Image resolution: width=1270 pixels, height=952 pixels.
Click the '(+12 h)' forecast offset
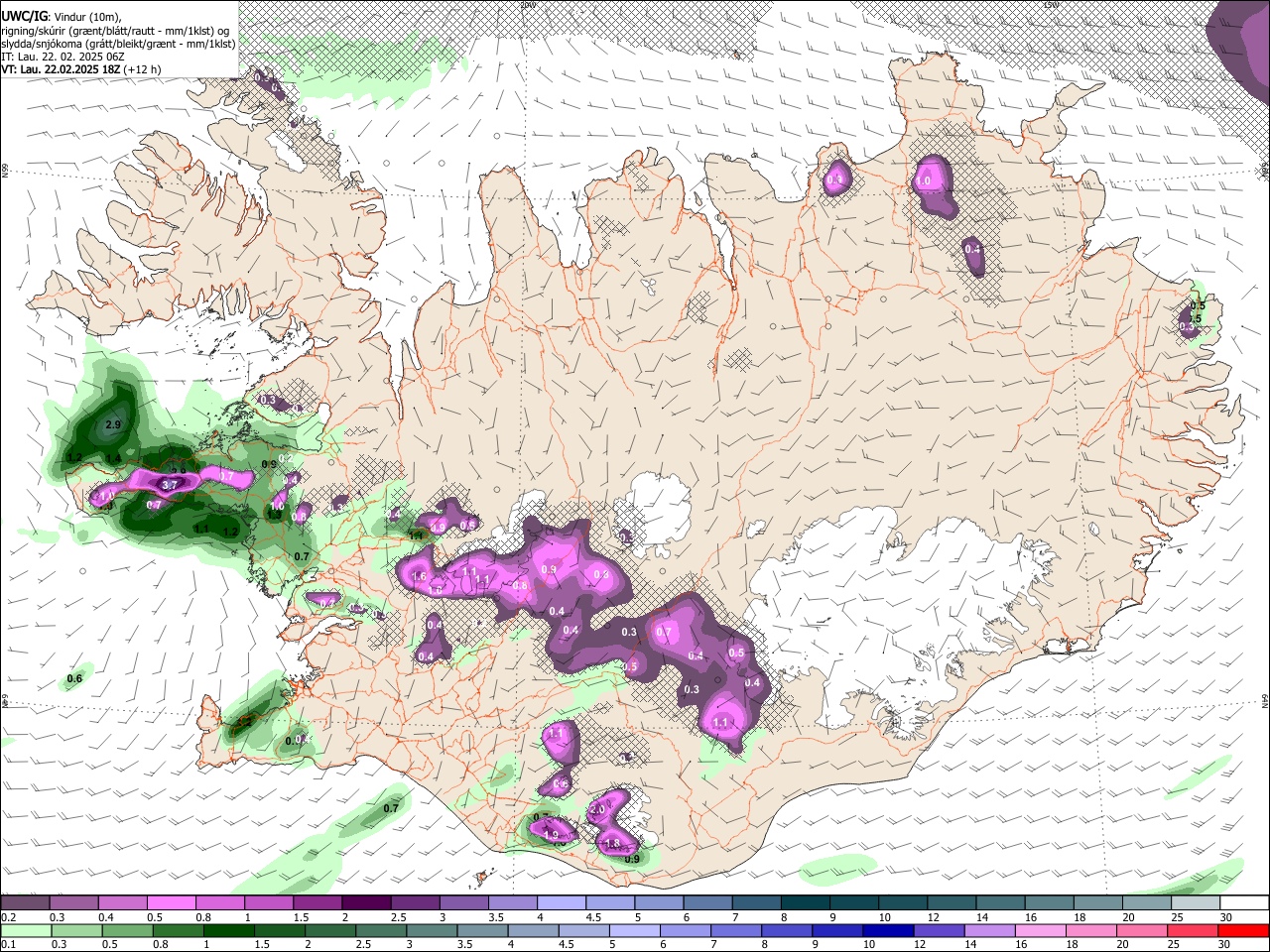[143, 69]
